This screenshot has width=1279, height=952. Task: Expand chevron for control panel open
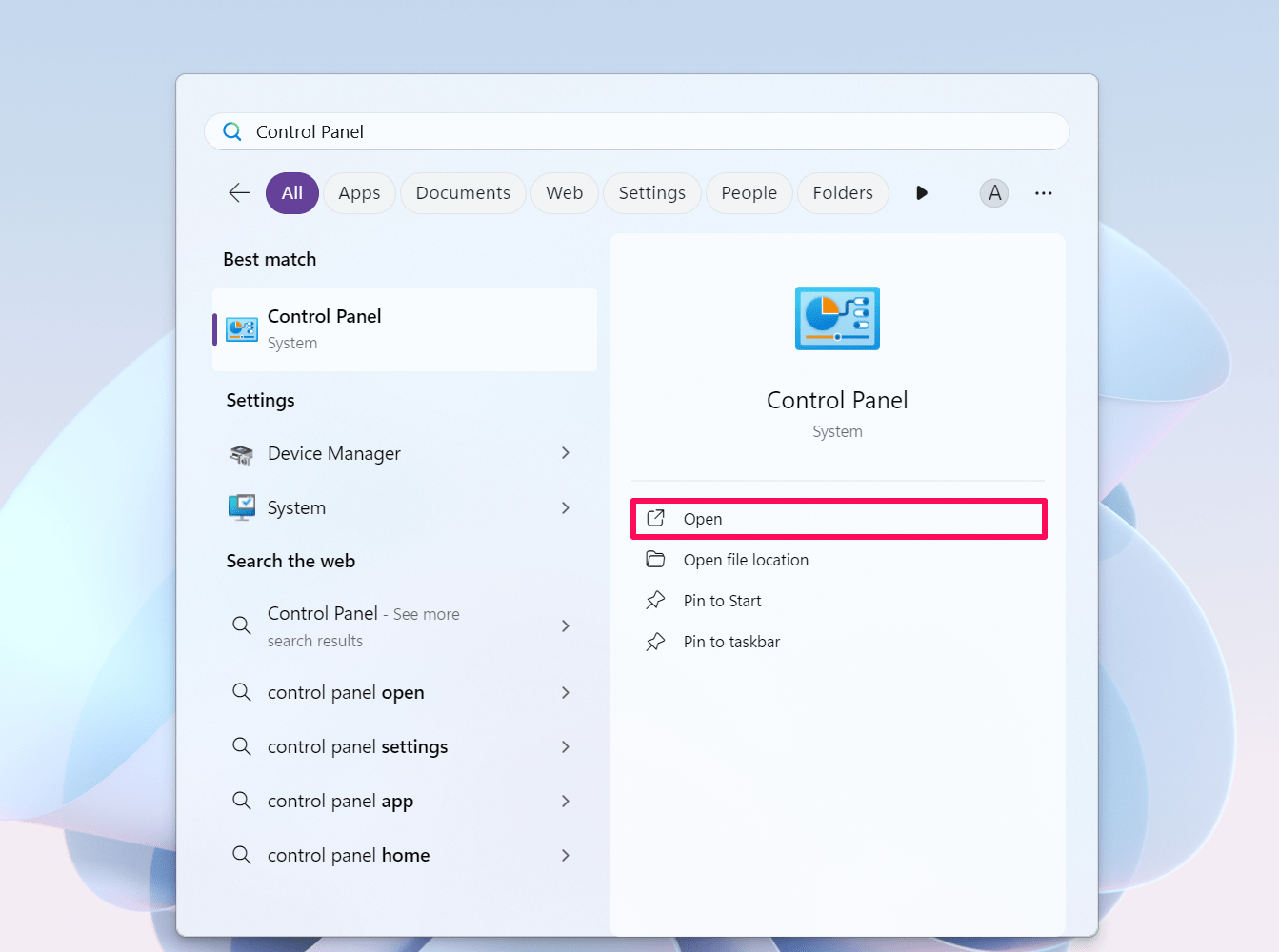566,692
